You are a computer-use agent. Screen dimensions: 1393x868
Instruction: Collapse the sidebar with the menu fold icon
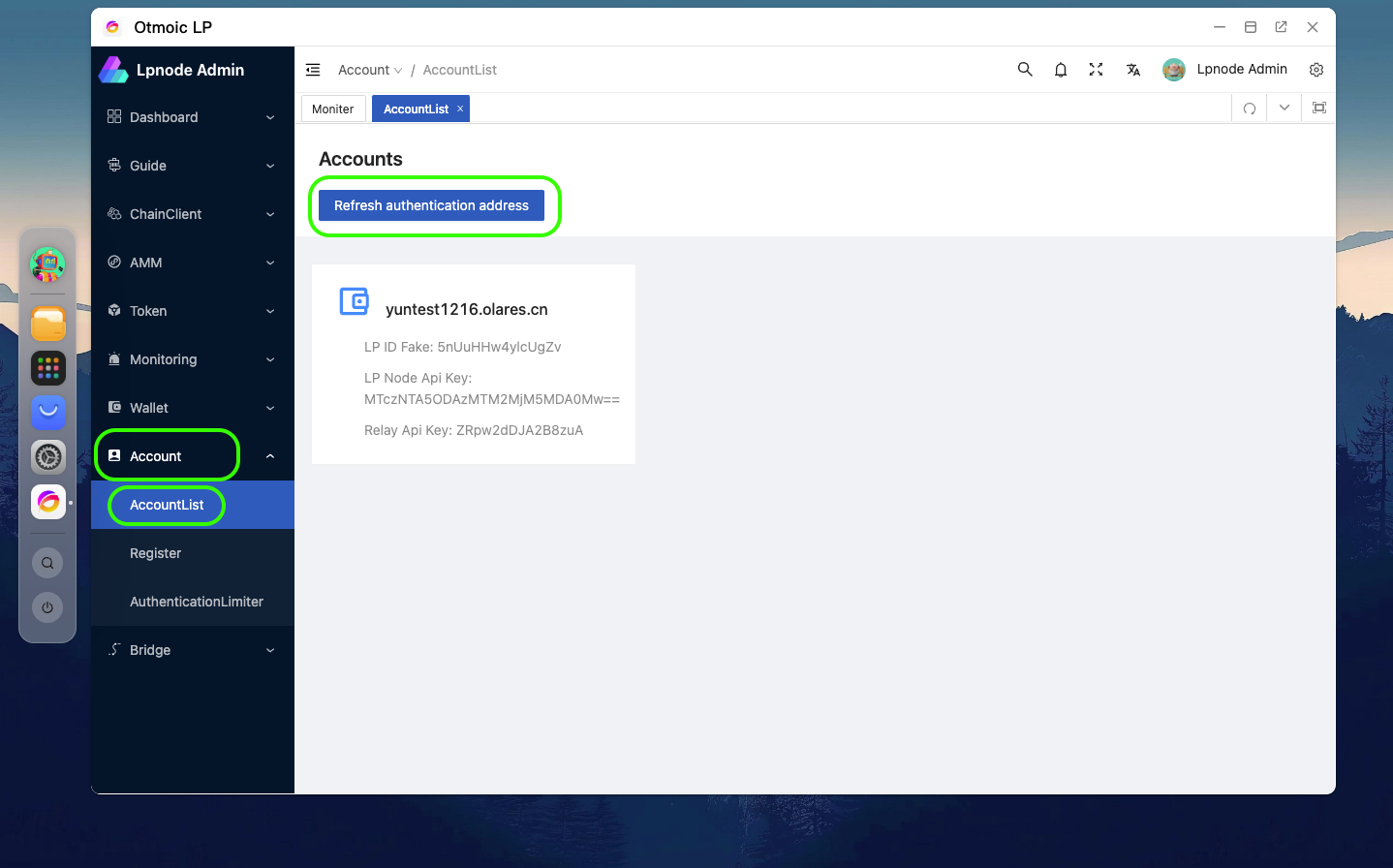(312, 69)
